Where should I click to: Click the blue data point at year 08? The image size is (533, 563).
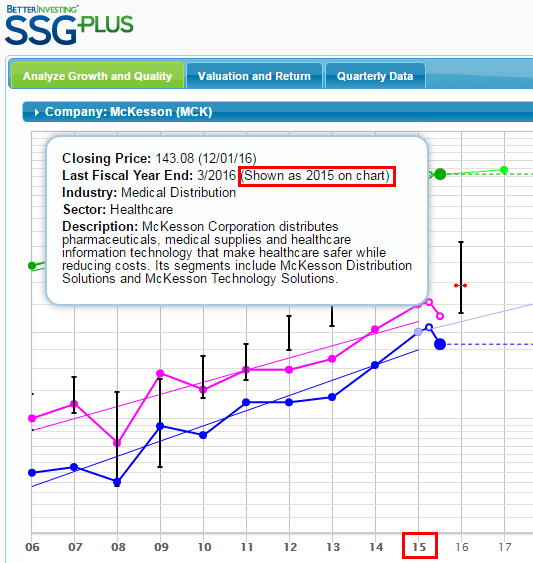click(117, 481)
